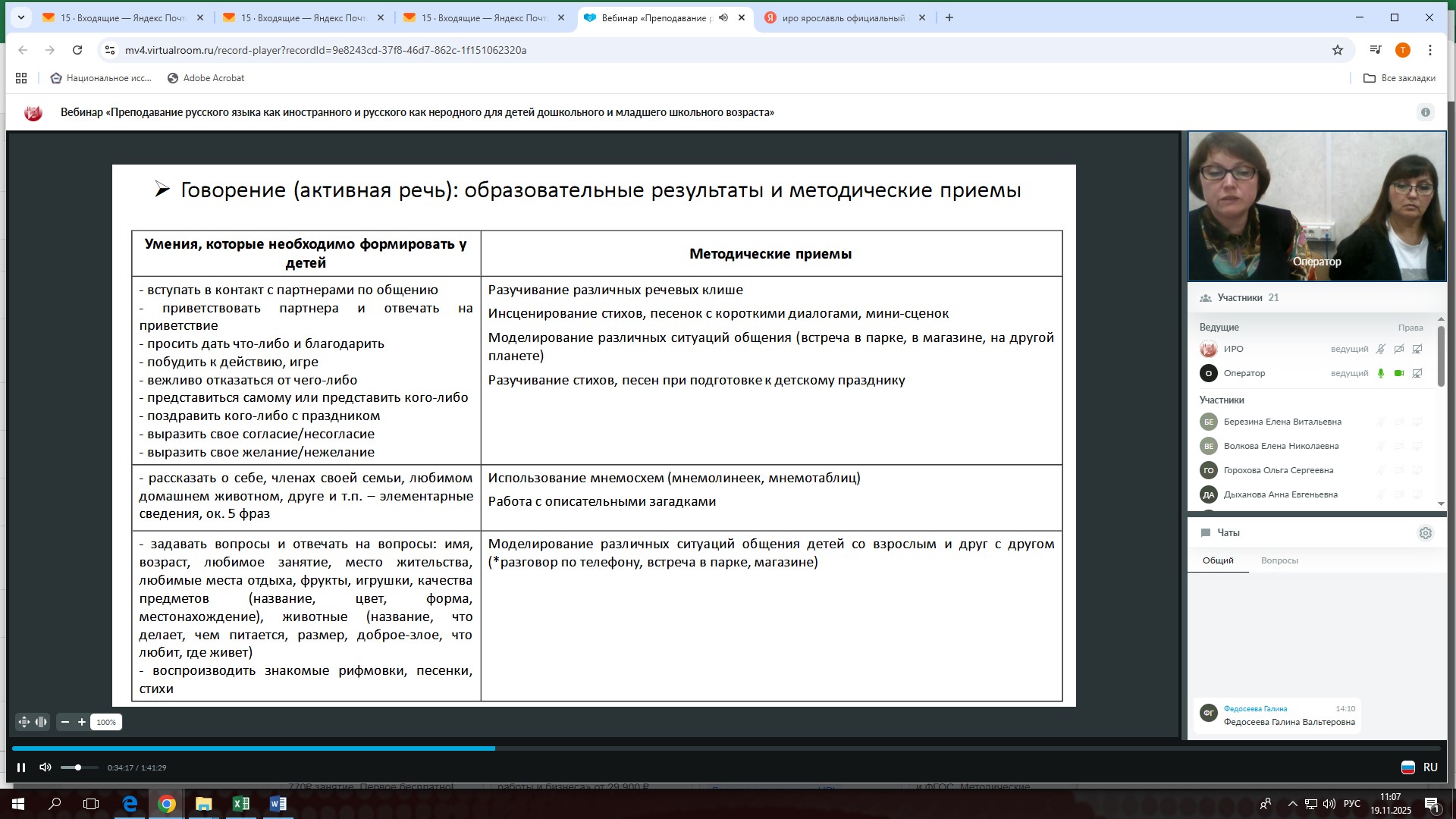Click webinar info icon in header
This screenshot has height=819, width=1456.
point(1425,112)
